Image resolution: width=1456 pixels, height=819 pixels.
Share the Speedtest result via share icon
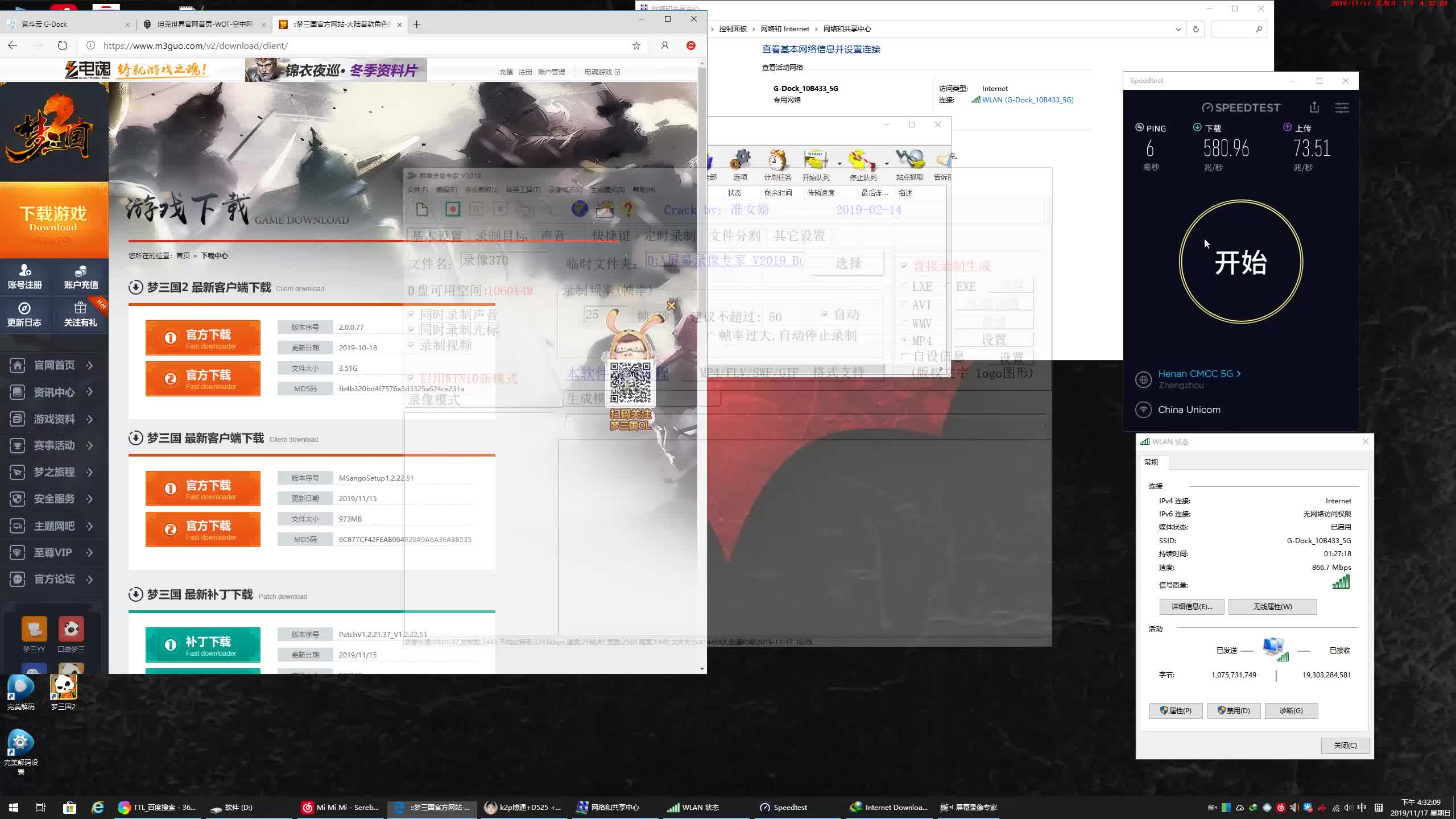tap(1314, 107)
